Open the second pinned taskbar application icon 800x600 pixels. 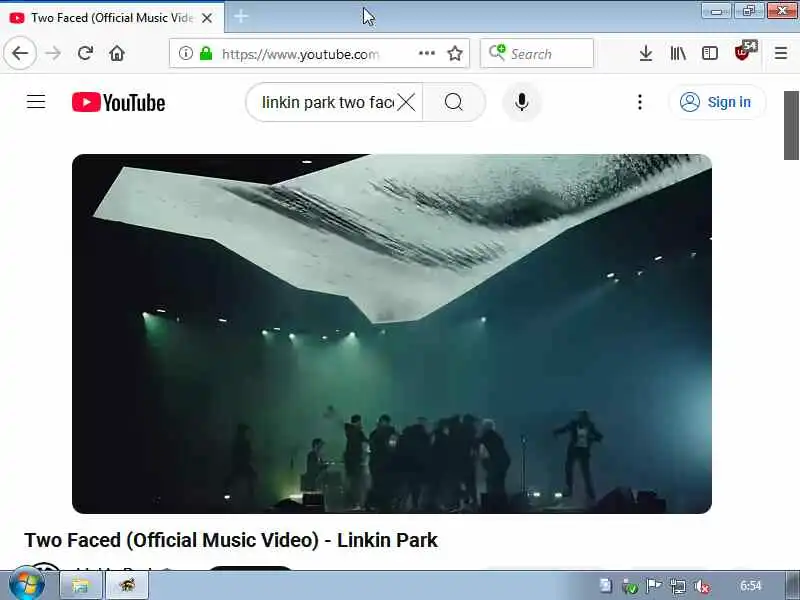click(127, 585)
